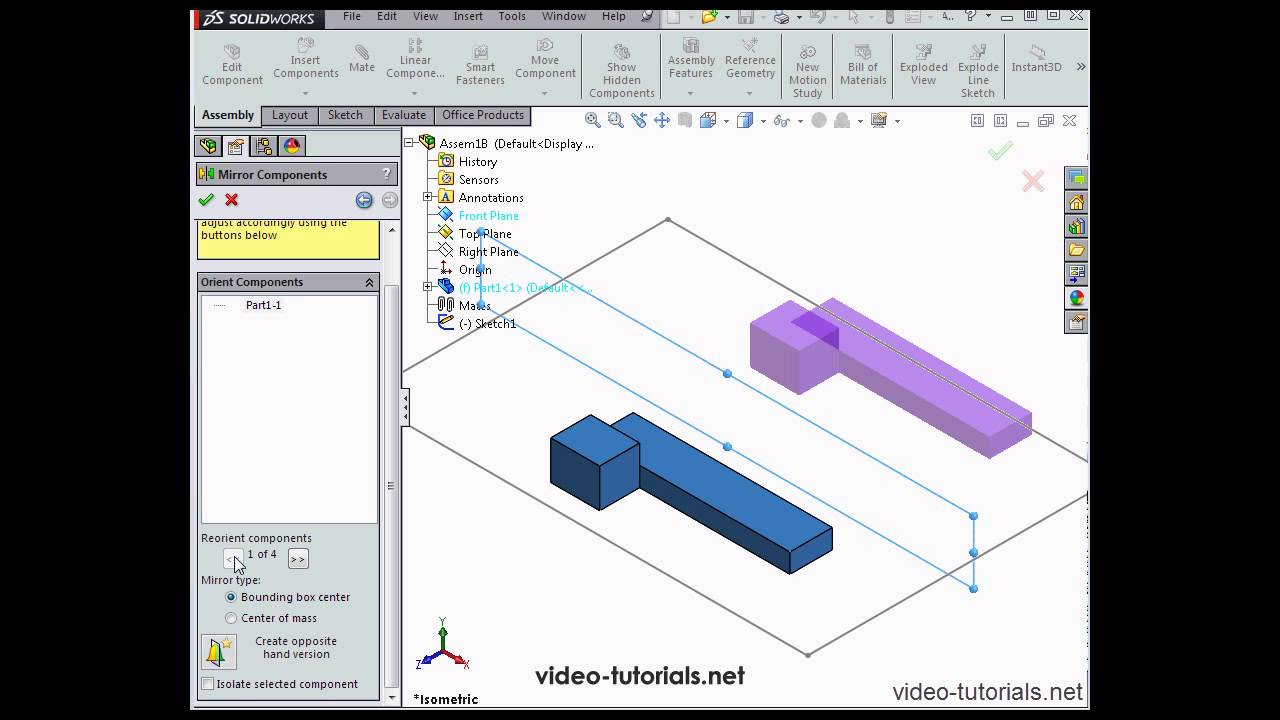Viewport: 1280px width, 720px height.
Task: Expand the Part1<1> tree node
Action: [428, 287]
